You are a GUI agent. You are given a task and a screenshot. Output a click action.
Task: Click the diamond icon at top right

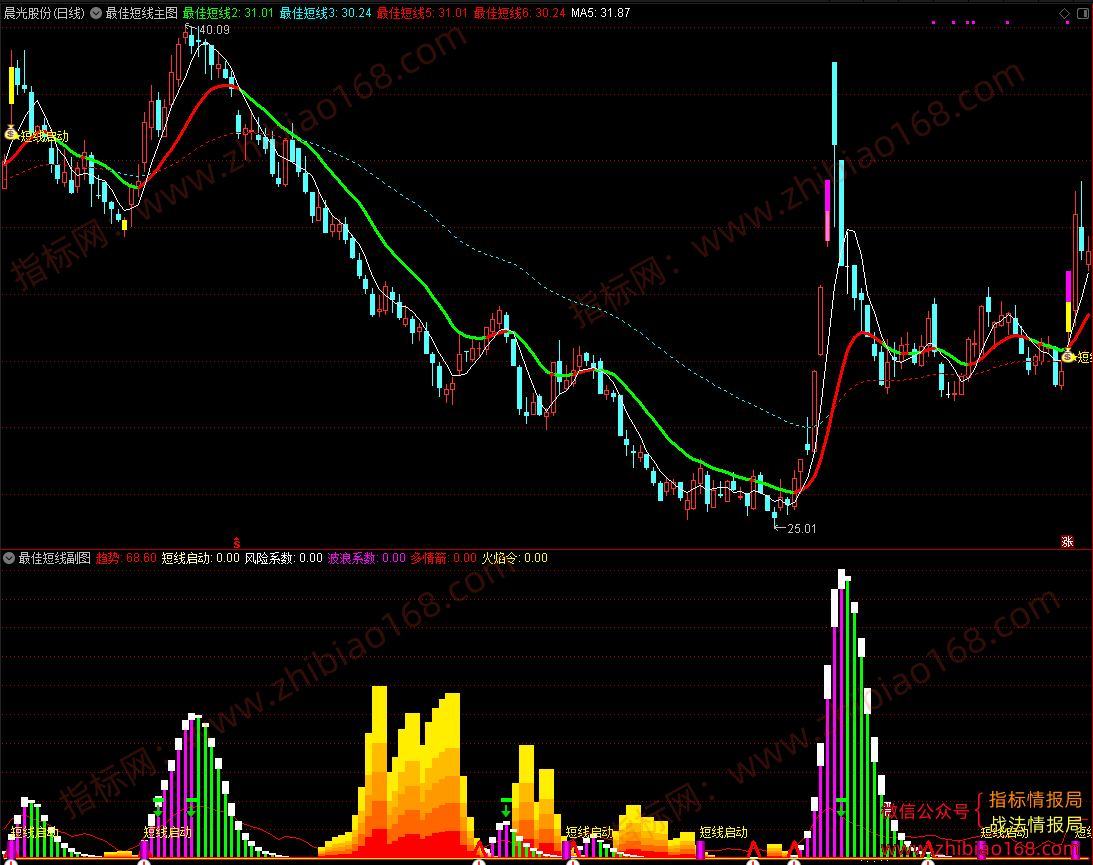point(1064,13)
